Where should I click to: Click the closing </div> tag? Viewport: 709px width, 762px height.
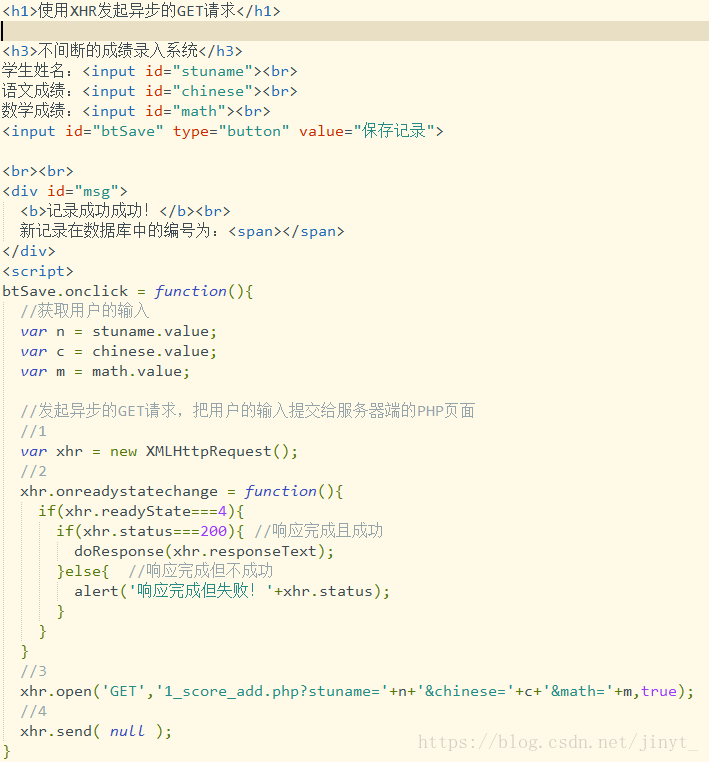29,251
